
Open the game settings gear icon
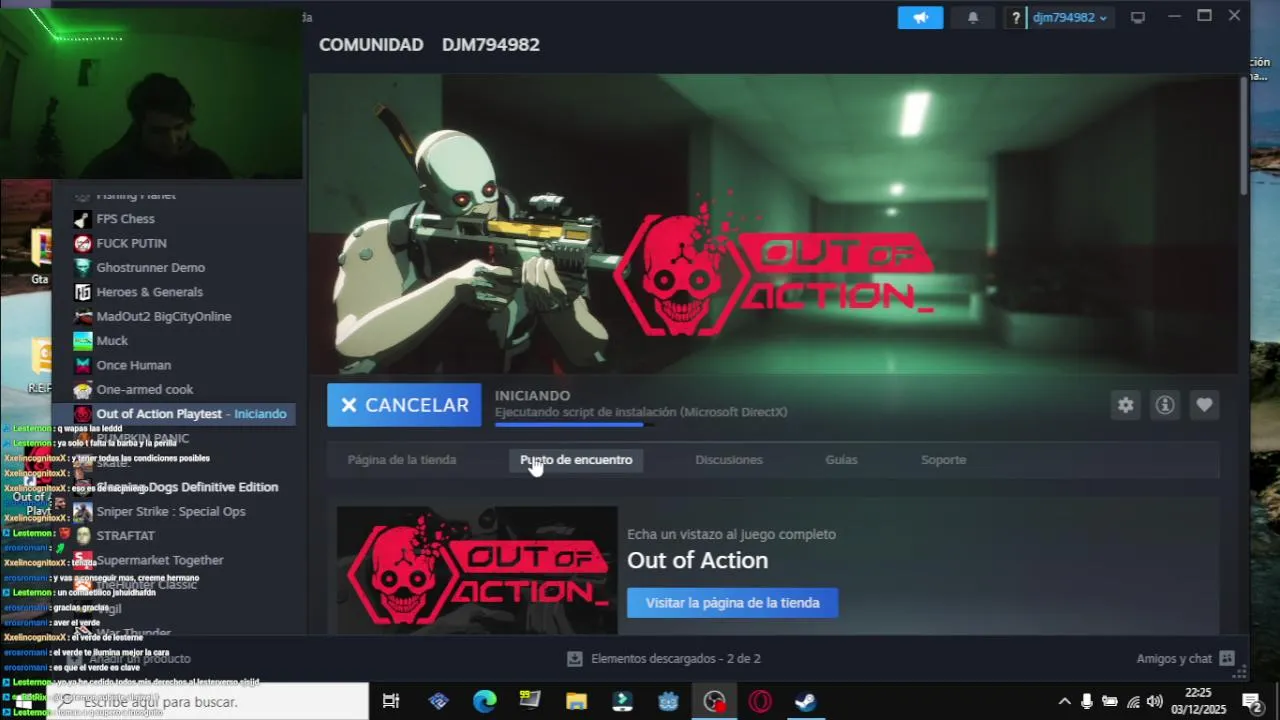click(x=1126, y=405)
